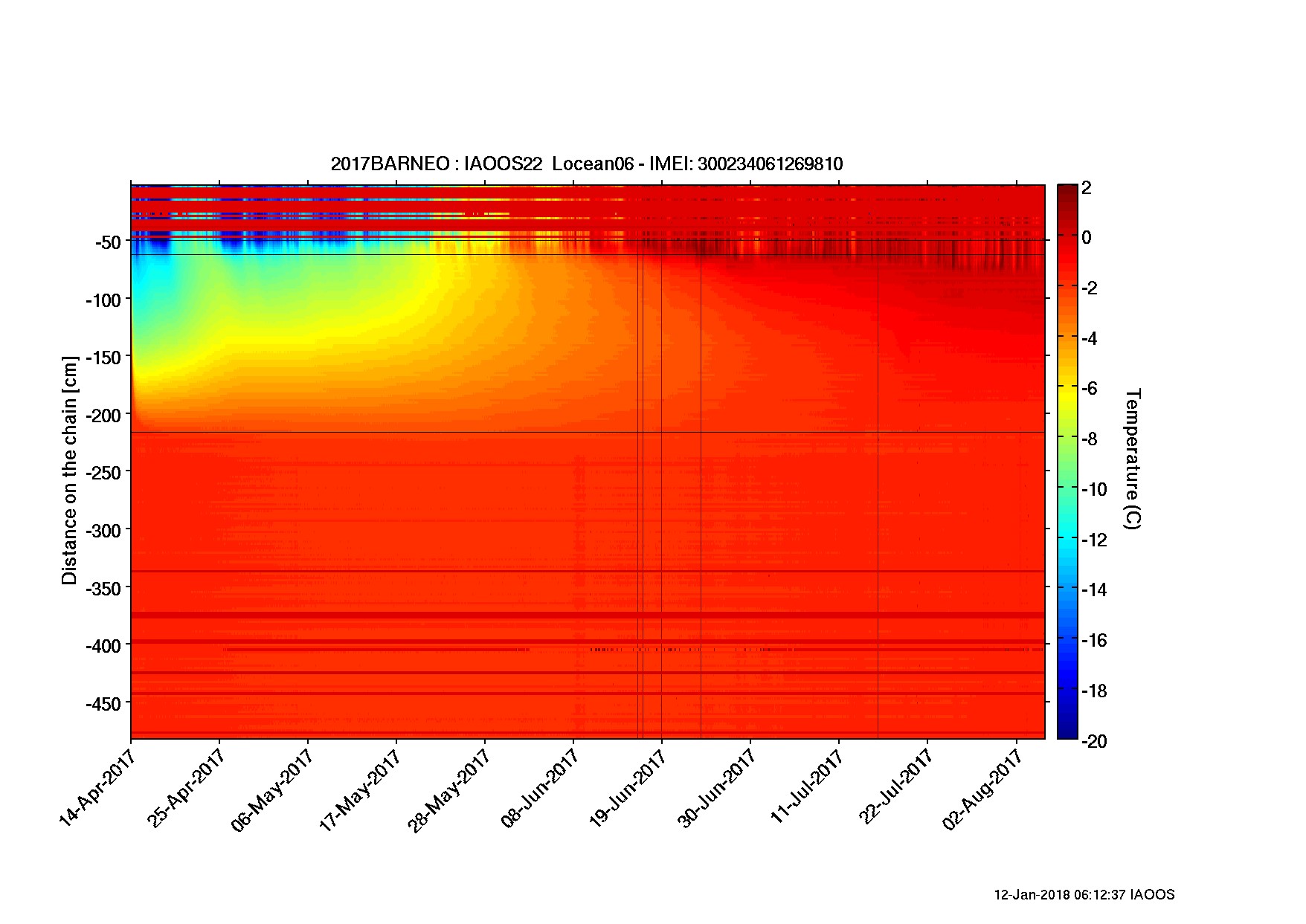Click the 08-Jun-2017 date tick label

tap(540, 788)
